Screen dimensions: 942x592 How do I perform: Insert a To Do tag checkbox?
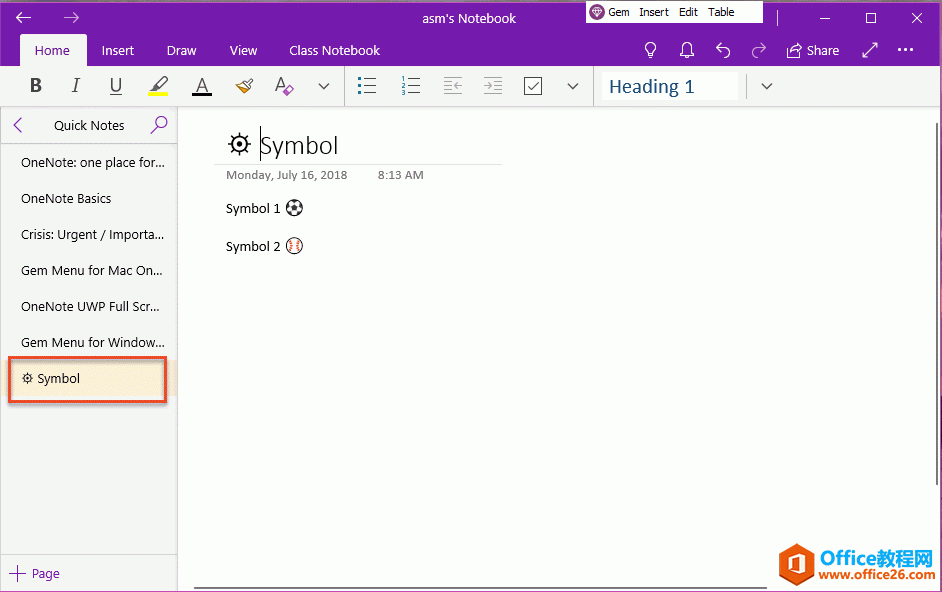coord(533,86)
